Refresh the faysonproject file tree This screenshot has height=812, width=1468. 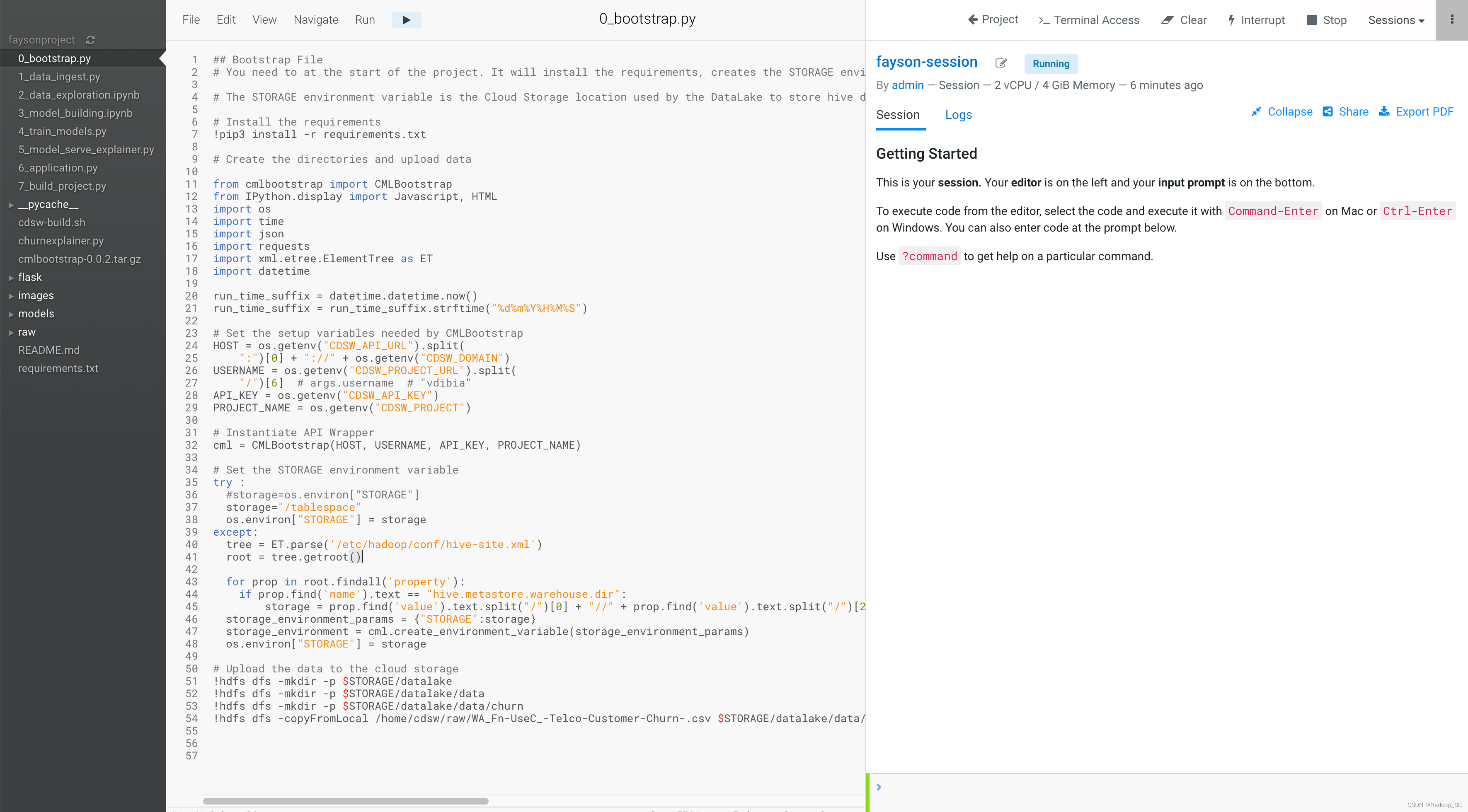[x=90, y=40]
